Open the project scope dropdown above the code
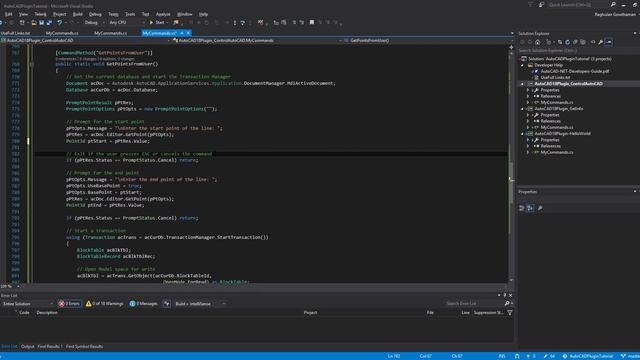The width and height of the screenshot is (640, 360). click(x=85, y=40)
